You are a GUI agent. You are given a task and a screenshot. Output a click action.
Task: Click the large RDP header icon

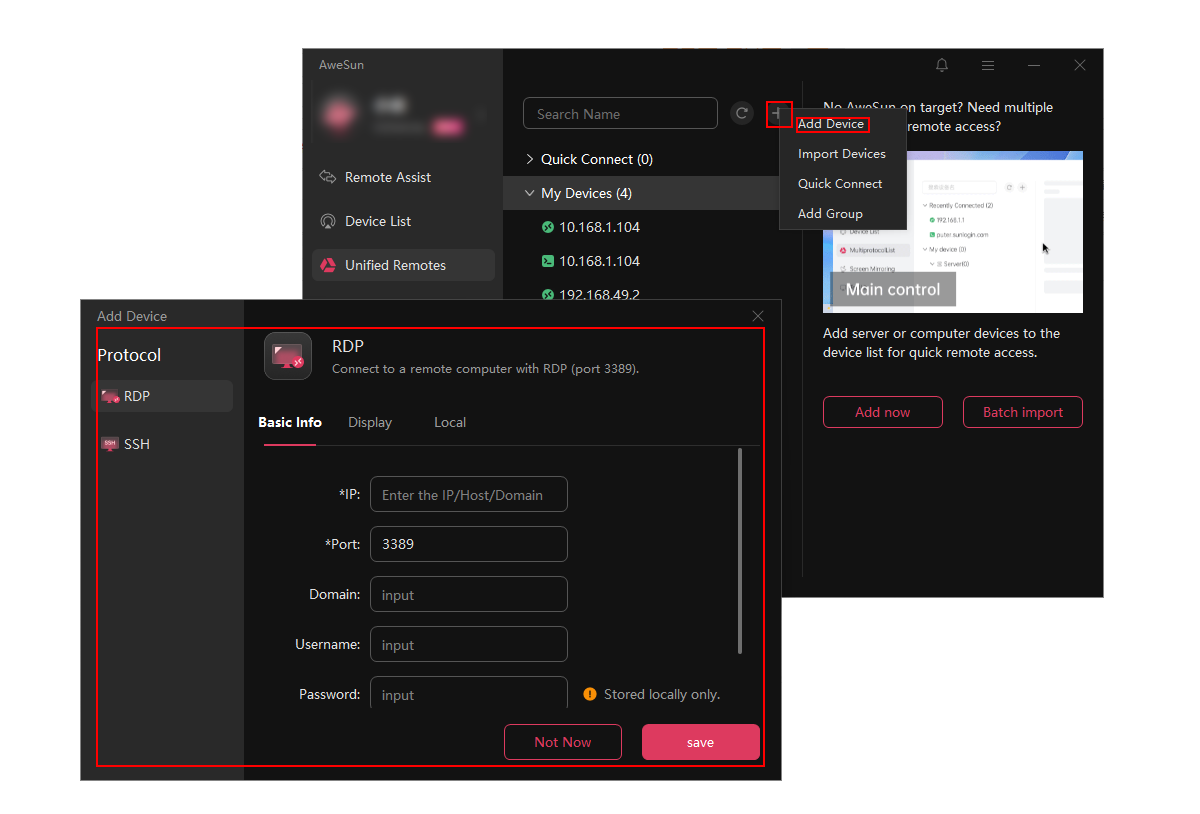(288, 356)
